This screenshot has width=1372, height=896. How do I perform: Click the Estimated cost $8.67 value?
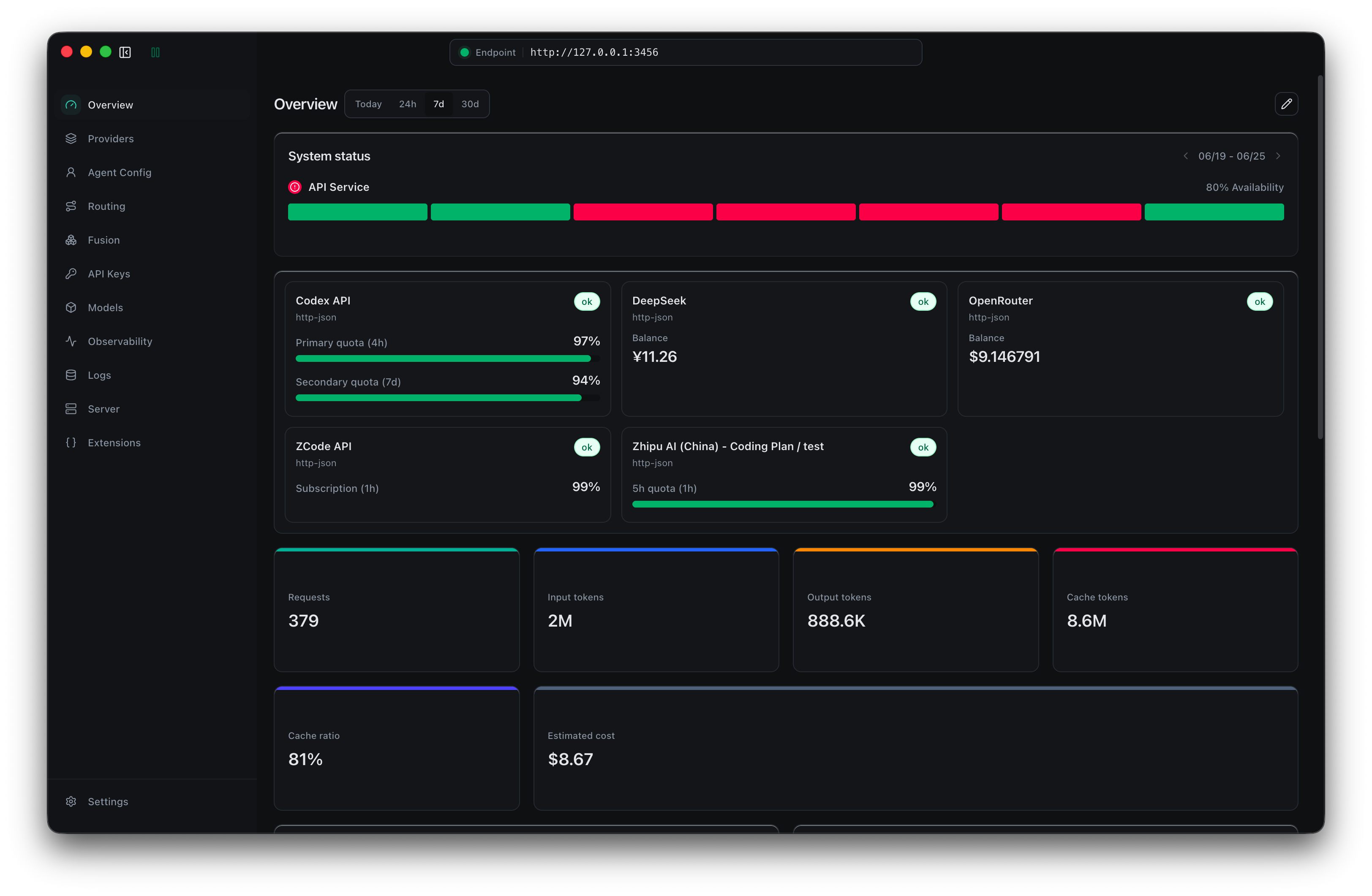click(570, 759)
